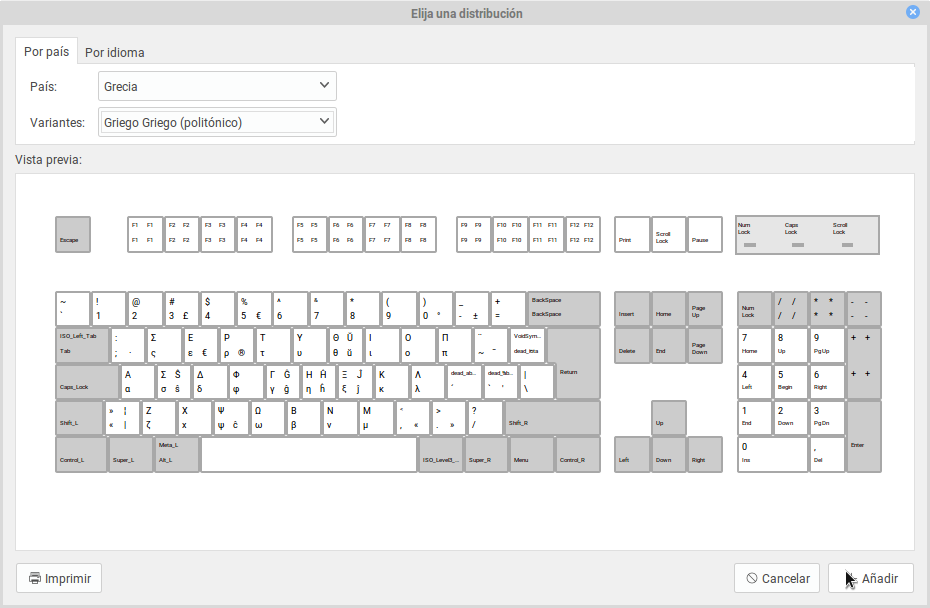Click the Page Up key in preview
Image resolution: width=930 pixels, height=608 pixels.
(x=704, y=309)
